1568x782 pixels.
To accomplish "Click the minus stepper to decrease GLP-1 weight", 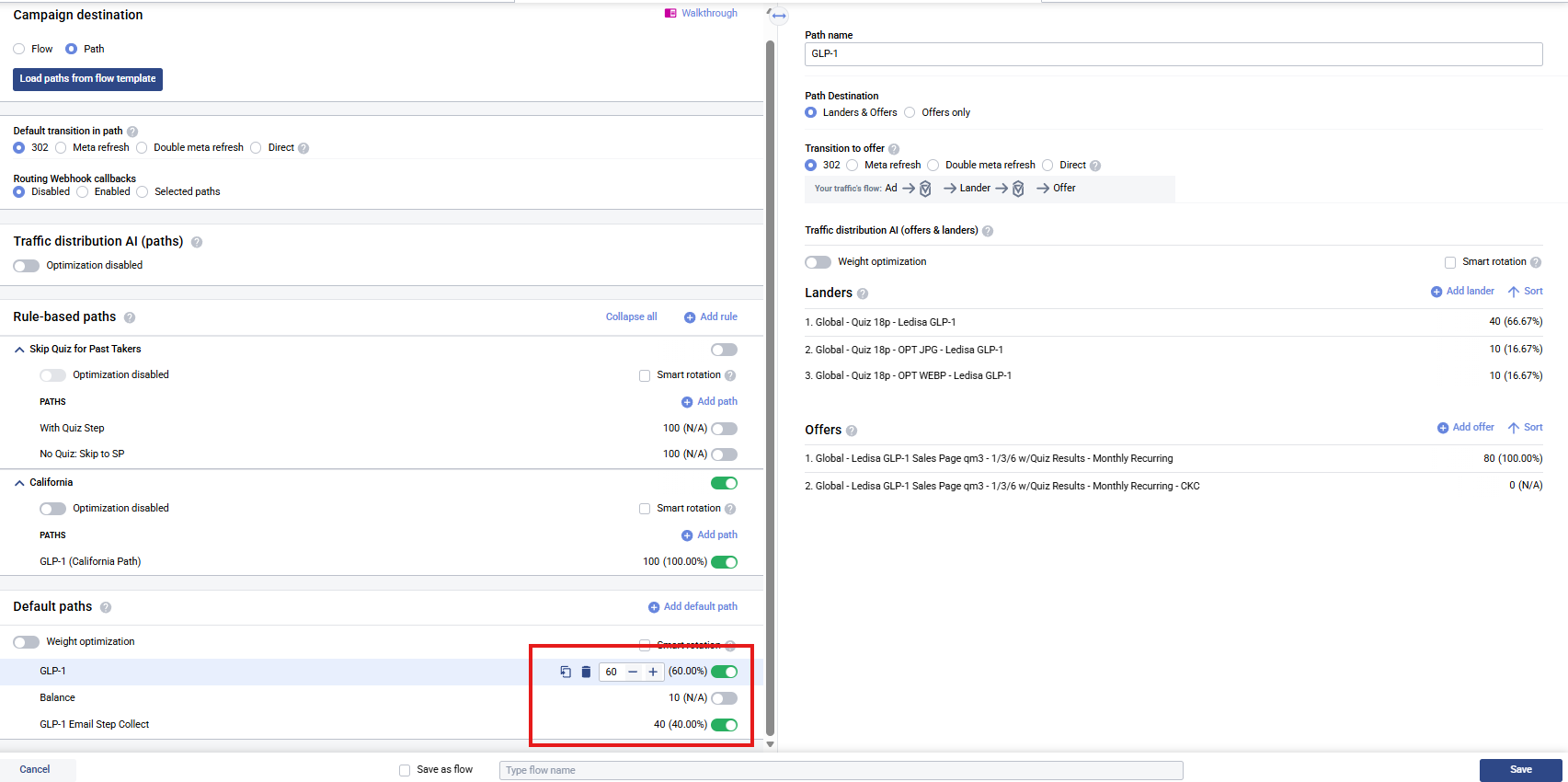I will 633,672.
